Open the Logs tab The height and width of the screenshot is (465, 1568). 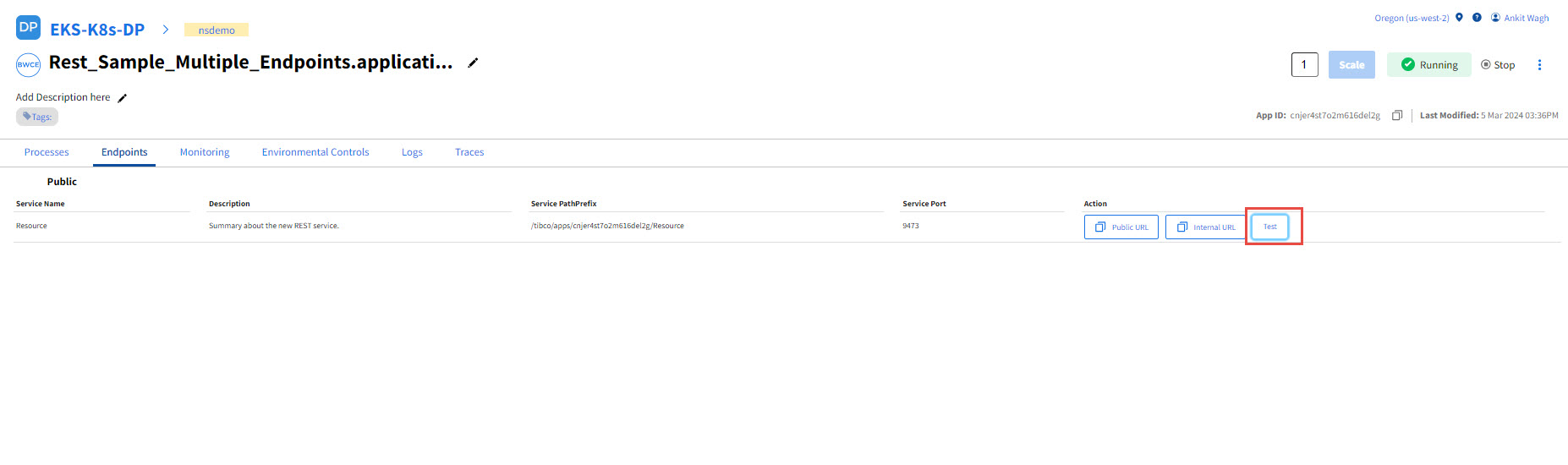pos(412,152)
